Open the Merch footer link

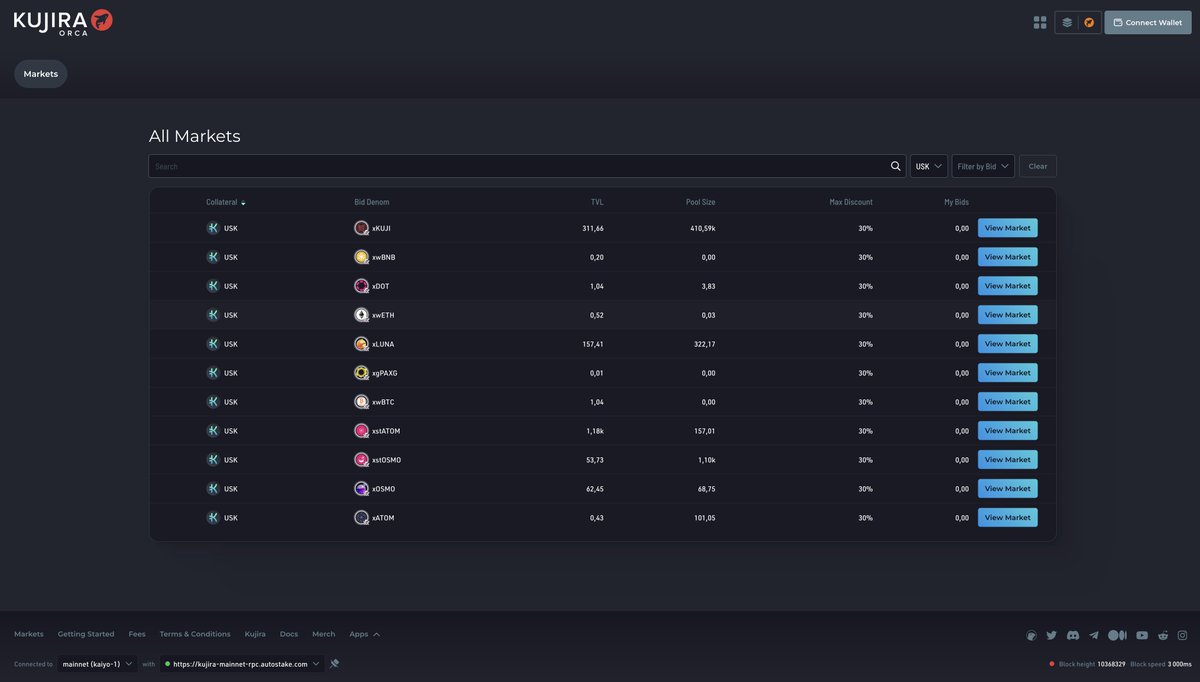coord(324,634)
